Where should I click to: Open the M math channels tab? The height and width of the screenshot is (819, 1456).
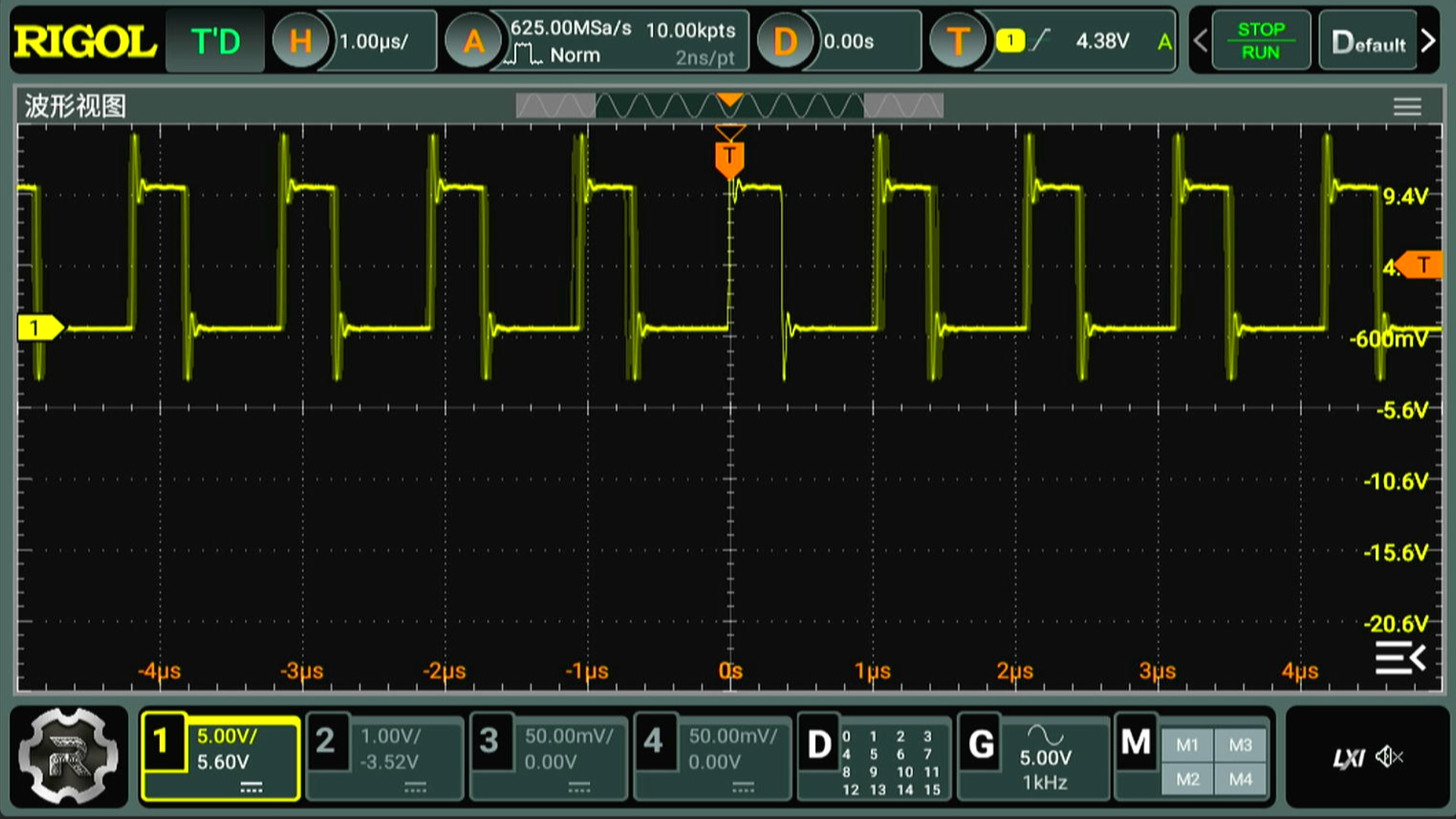[x=1135, y=742]
